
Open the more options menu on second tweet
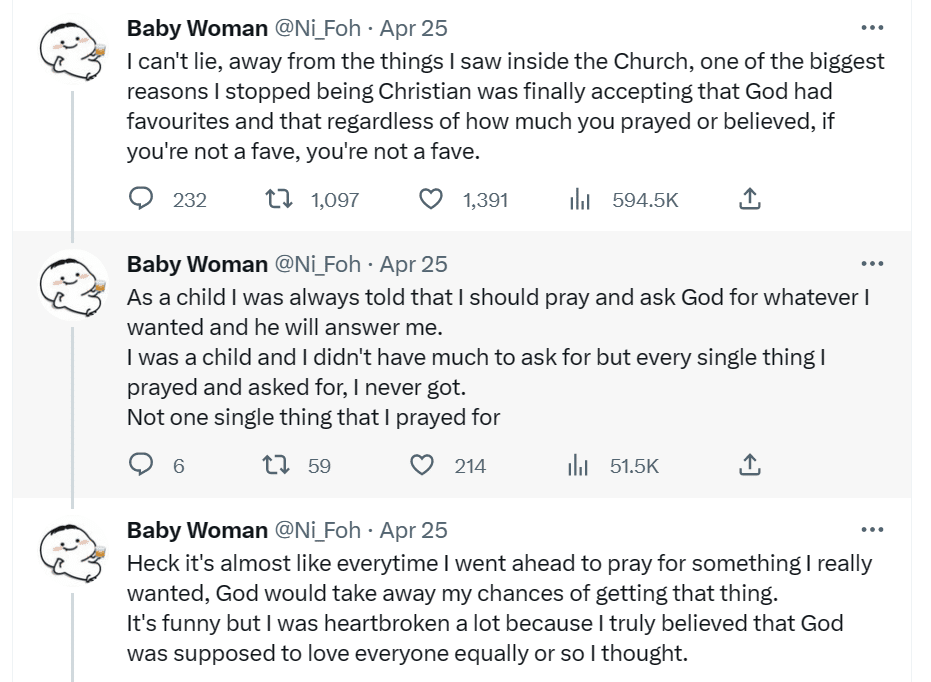872,263
